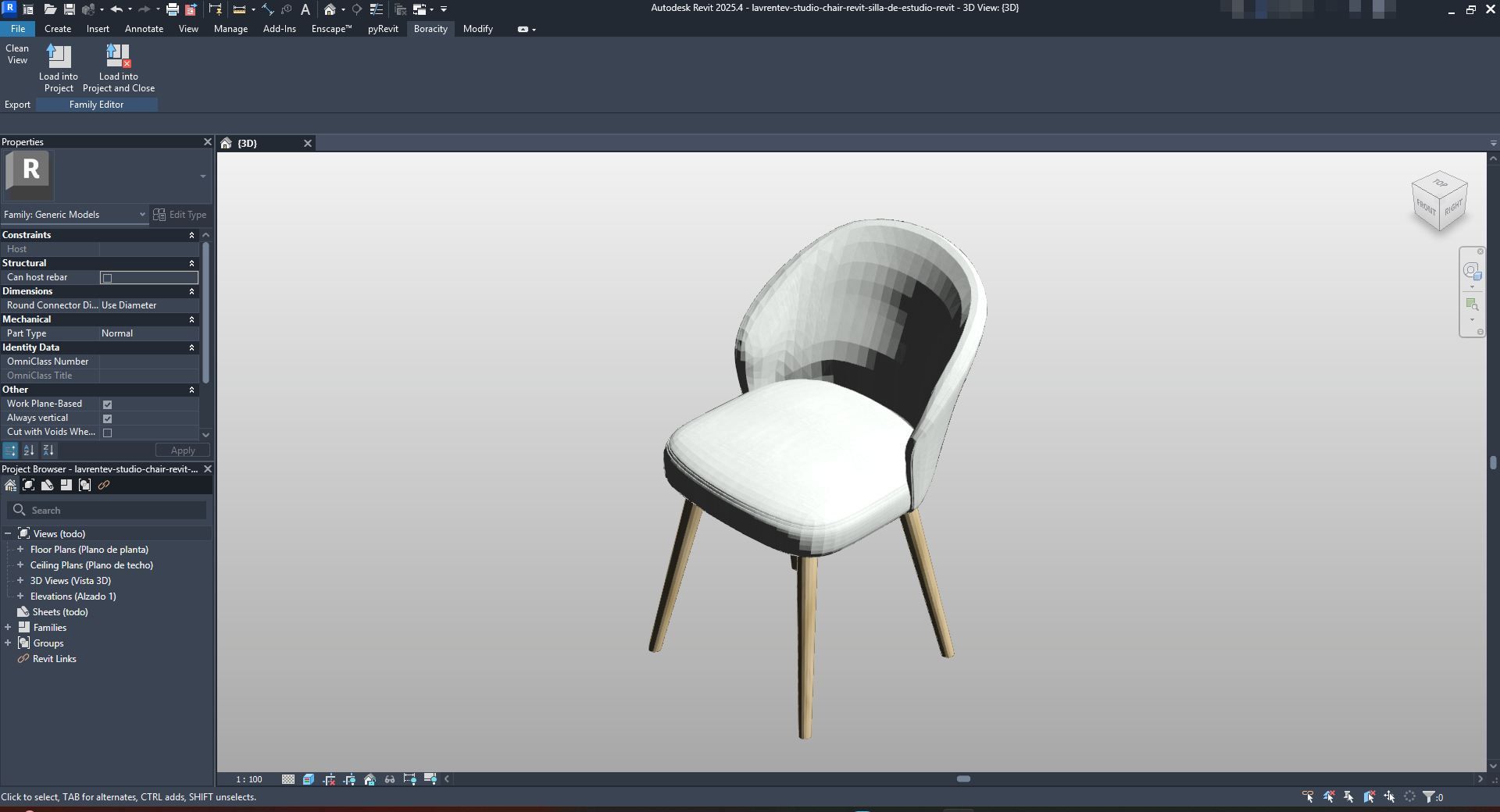Click the Apply button in Properties
Screen dimensions: 1500x812
coord(183,451)
